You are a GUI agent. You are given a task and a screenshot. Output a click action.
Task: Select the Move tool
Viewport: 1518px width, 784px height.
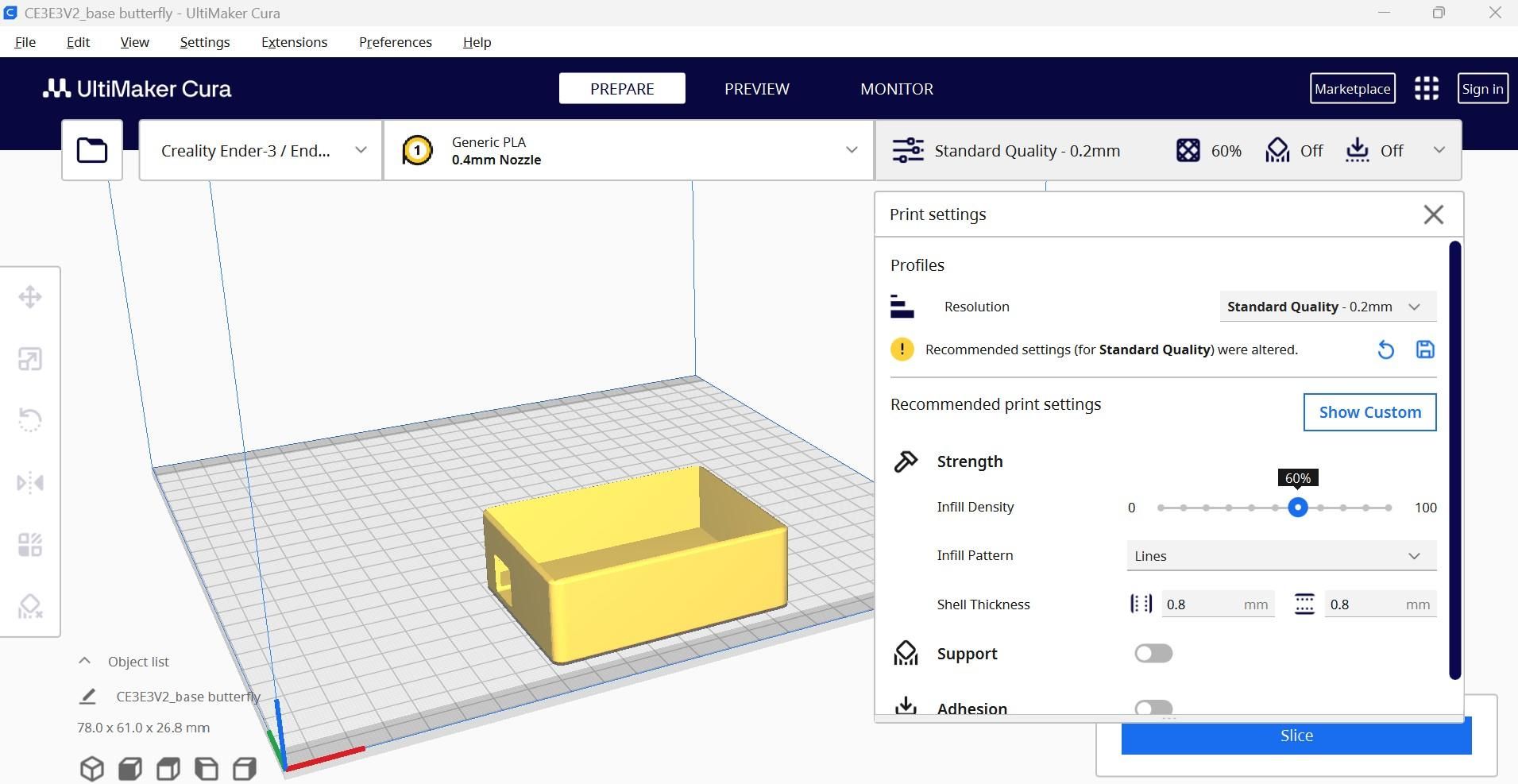(30, 297)
